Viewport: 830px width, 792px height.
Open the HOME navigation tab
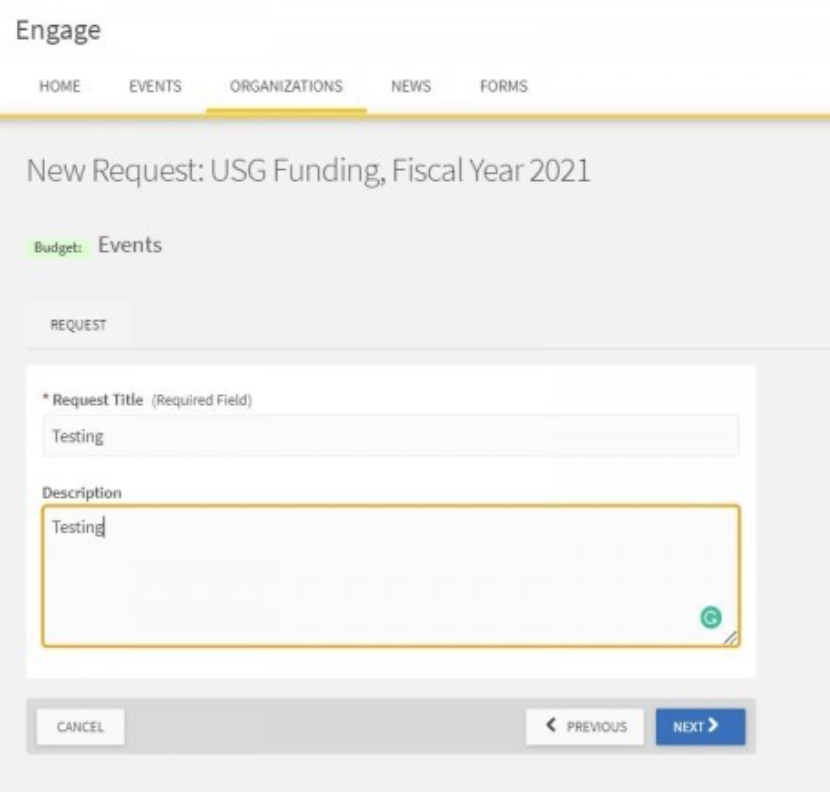pos(60,86)
